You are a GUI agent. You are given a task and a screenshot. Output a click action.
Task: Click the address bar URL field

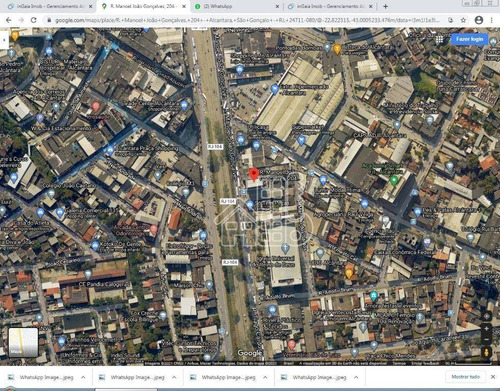[x=247, y=20]
